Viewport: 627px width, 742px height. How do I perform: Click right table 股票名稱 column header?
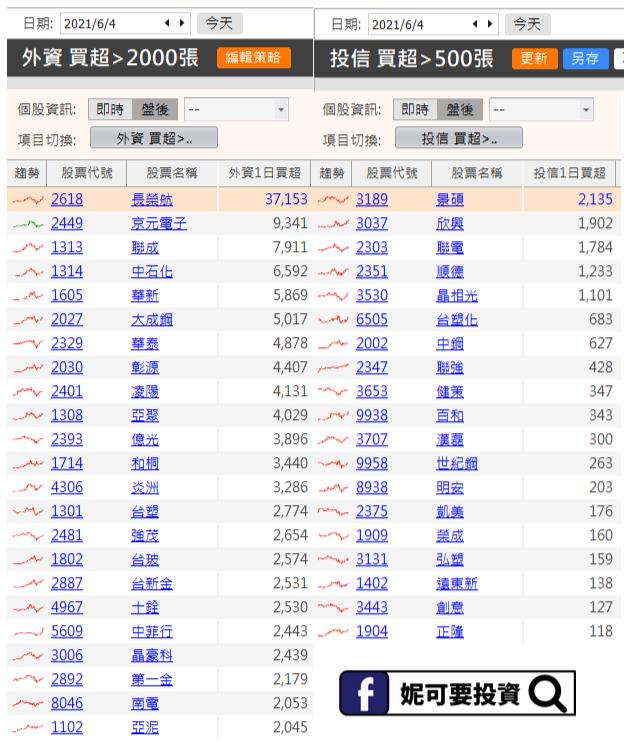(477, 173)
